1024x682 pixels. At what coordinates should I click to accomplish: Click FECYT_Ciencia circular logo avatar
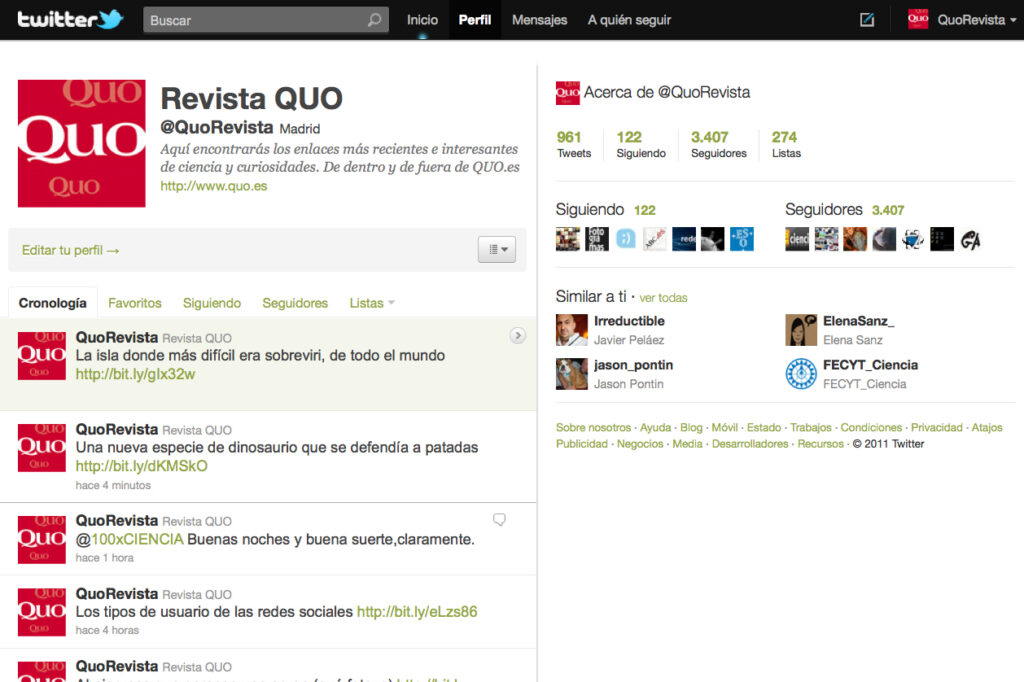(x=801, y=374)
